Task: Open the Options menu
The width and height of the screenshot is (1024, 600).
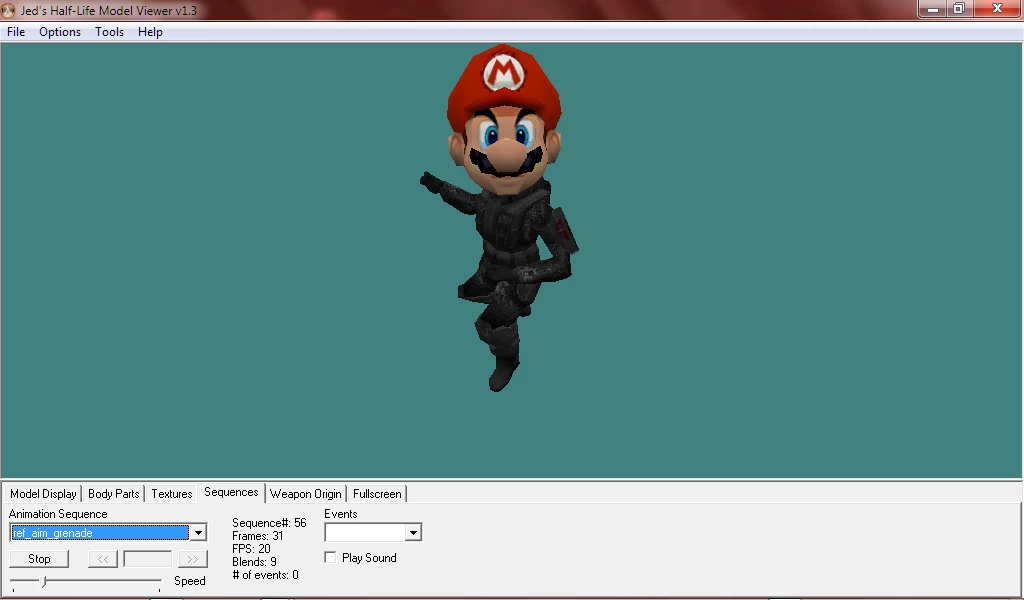Action: pos(60,32)
